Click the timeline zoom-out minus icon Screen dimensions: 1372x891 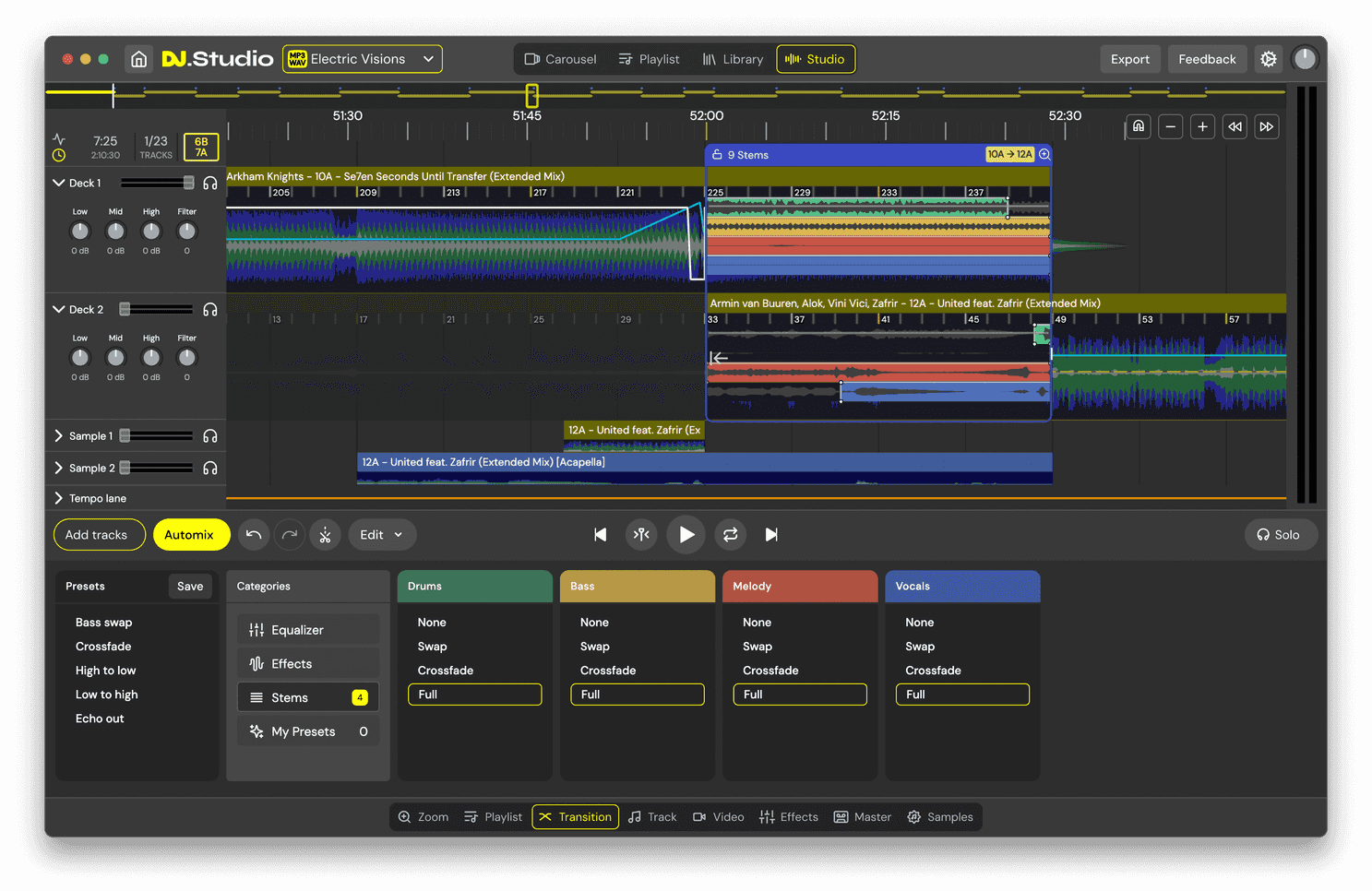1170,127
